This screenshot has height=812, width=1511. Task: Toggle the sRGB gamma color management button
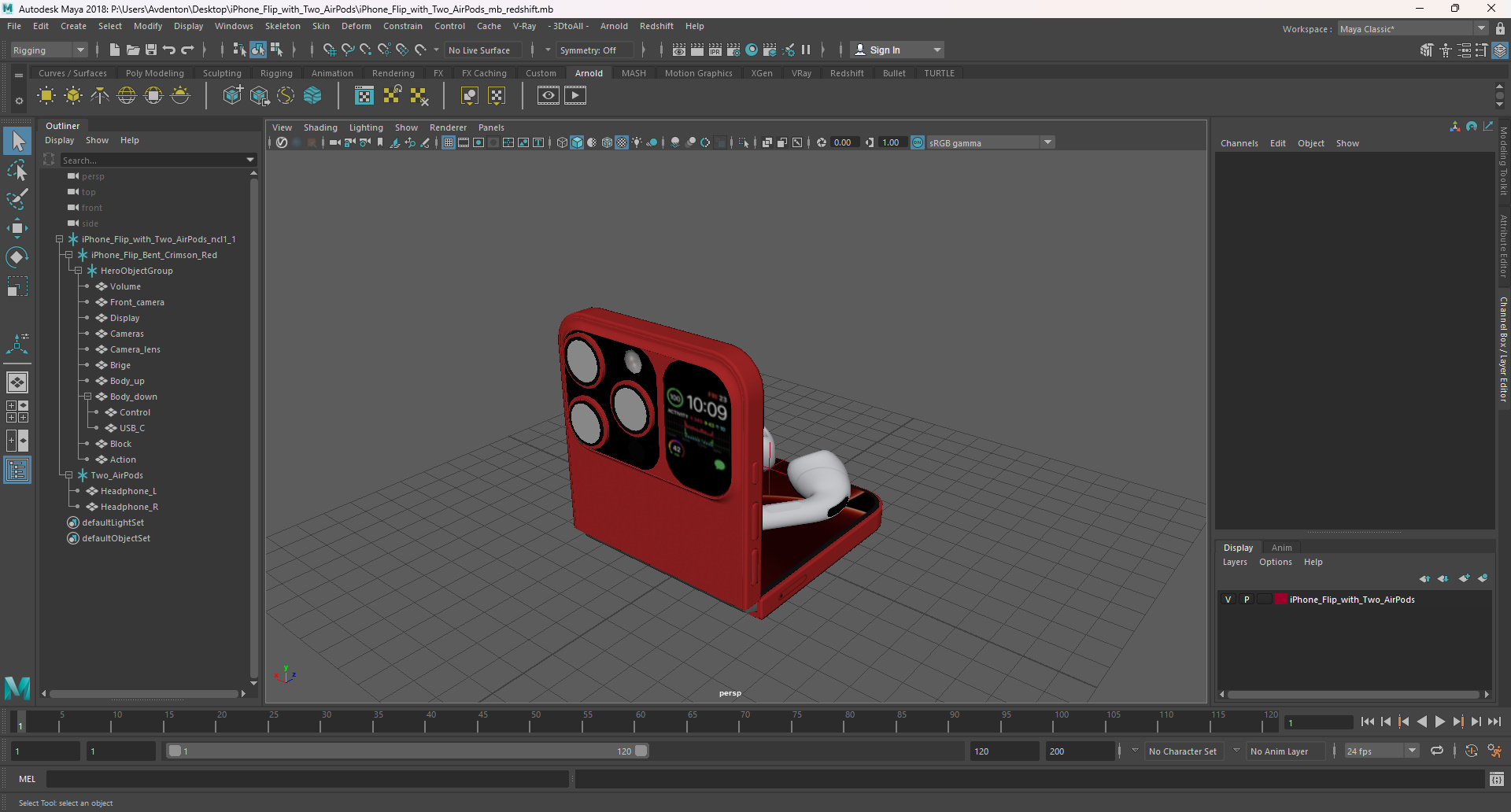coord(918,142)
